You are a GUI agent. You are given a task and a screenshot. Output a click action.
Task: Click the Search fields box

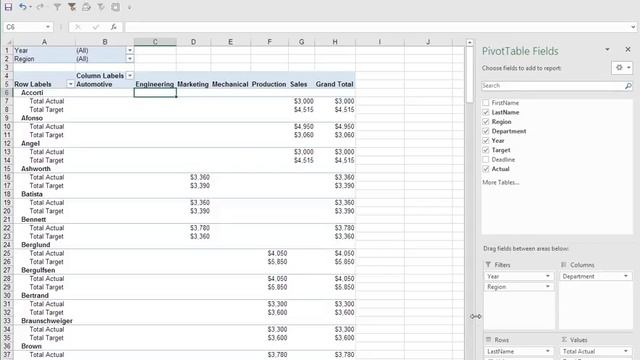pos(553,86)
